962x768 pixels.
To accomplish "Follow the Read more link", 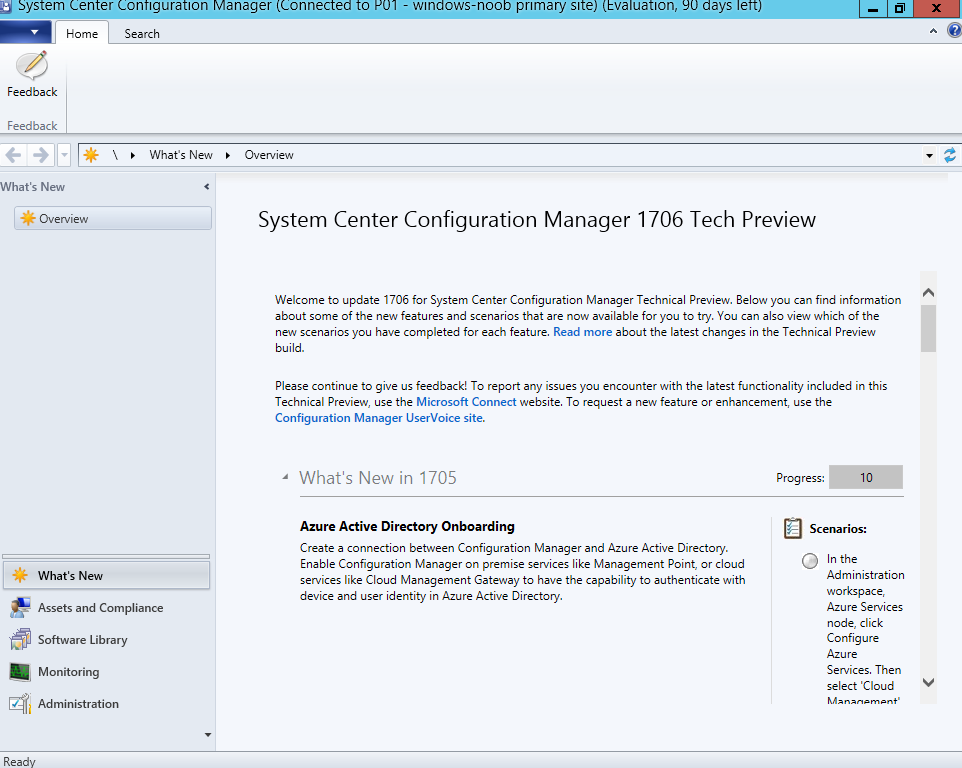I will tap(582, 332).
